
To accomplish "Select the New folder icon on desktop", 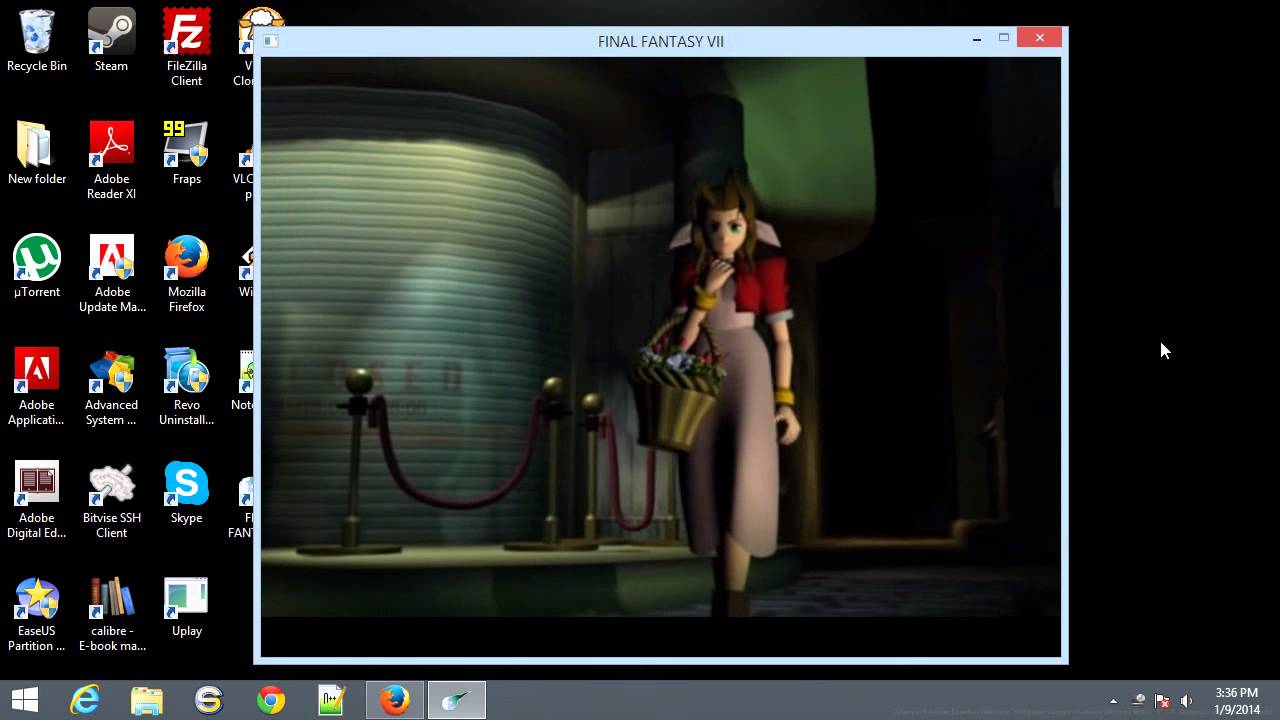I will tap(37, 154).
